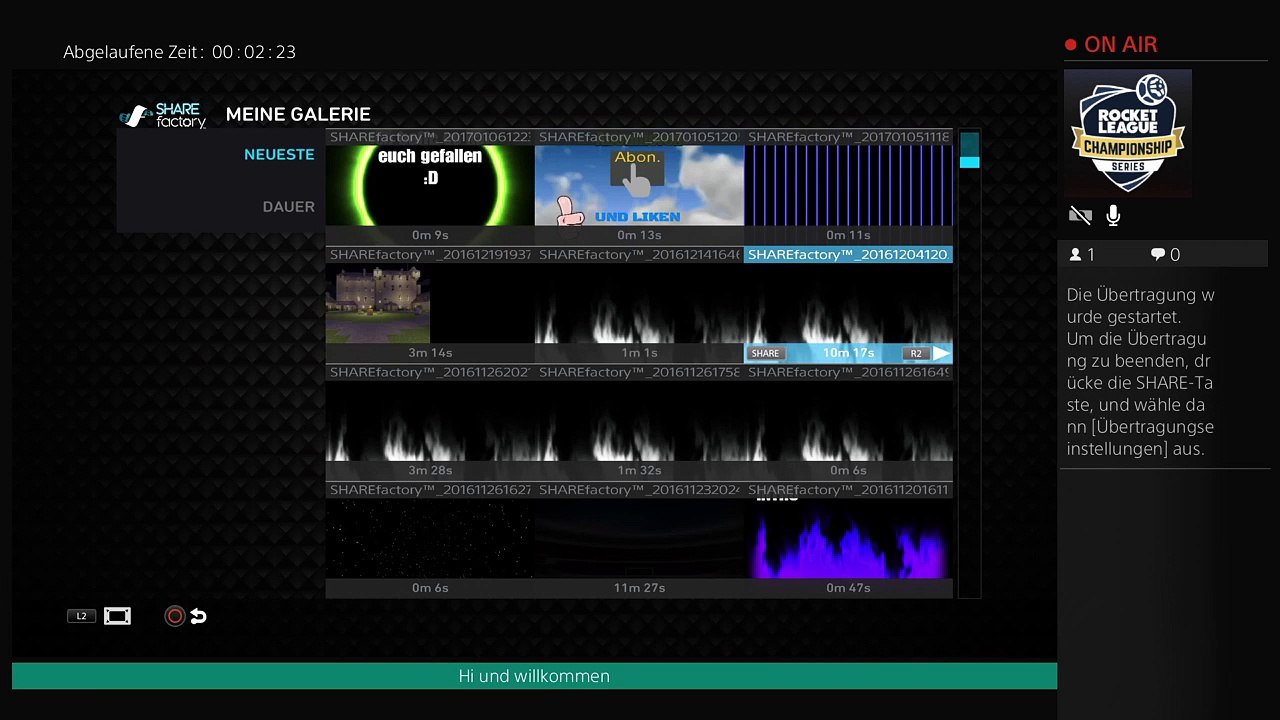Click the circle back arrow icon
This screenshot has width=1280, height=720.
[x=186, y=616]
